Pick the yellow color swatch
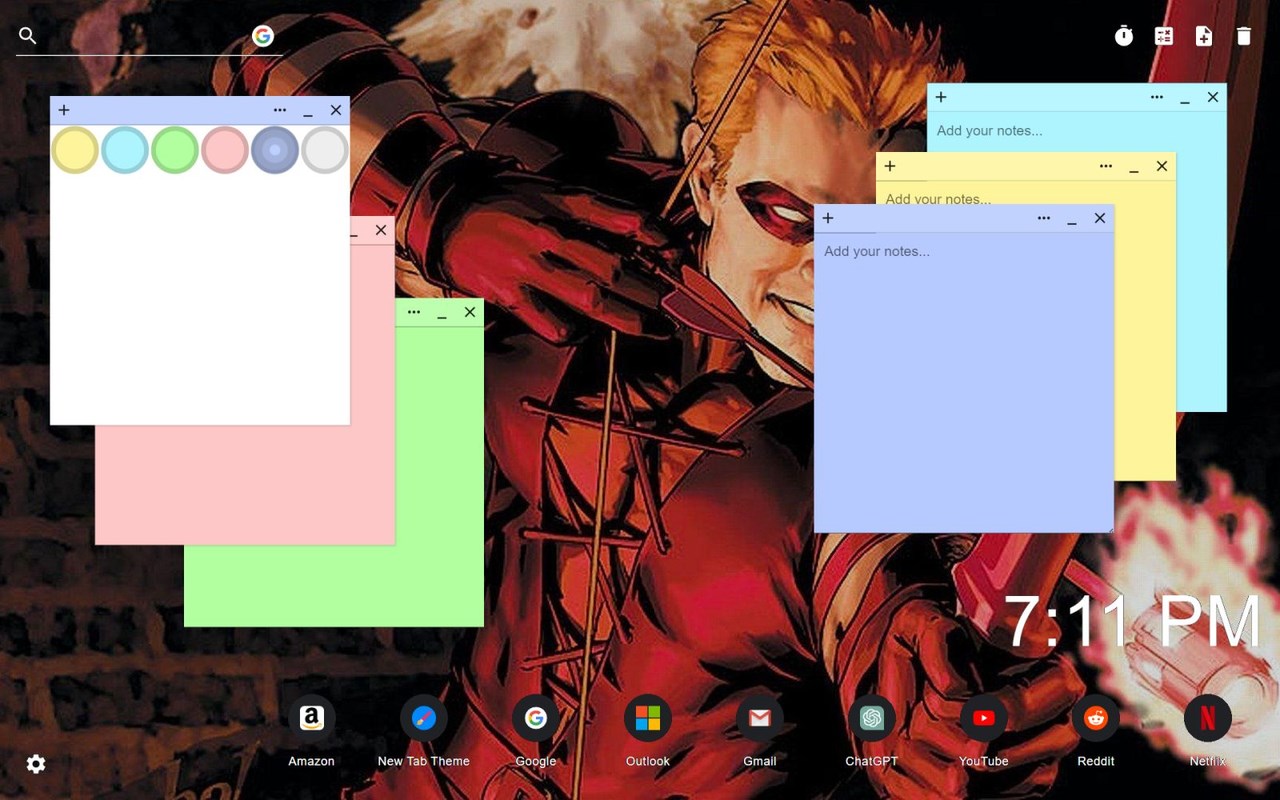Viewport: 1280px width, 800px height. [75, 150]
